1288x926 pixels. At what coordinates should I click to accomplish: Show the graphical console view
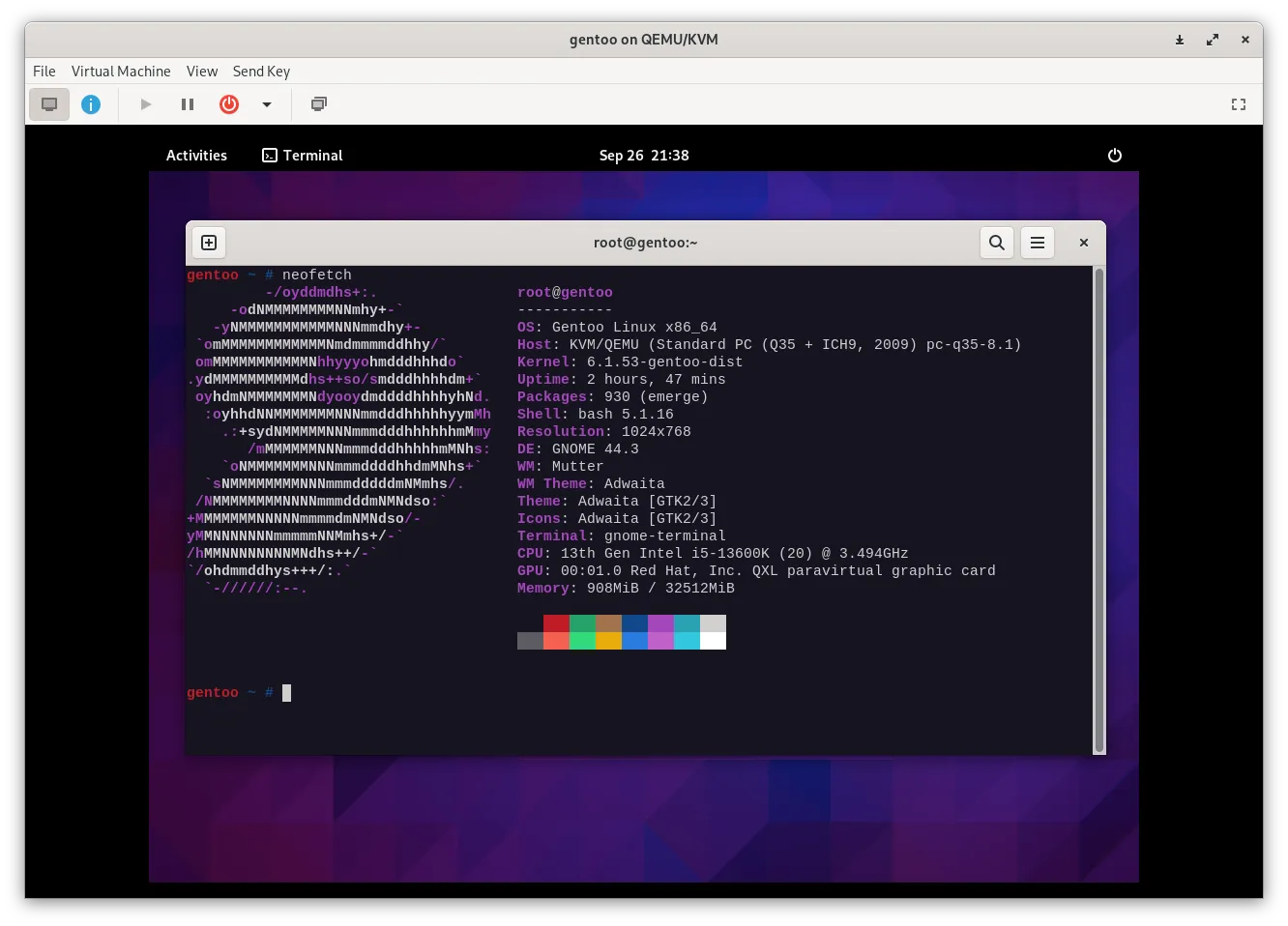click(x=49, y=104)
